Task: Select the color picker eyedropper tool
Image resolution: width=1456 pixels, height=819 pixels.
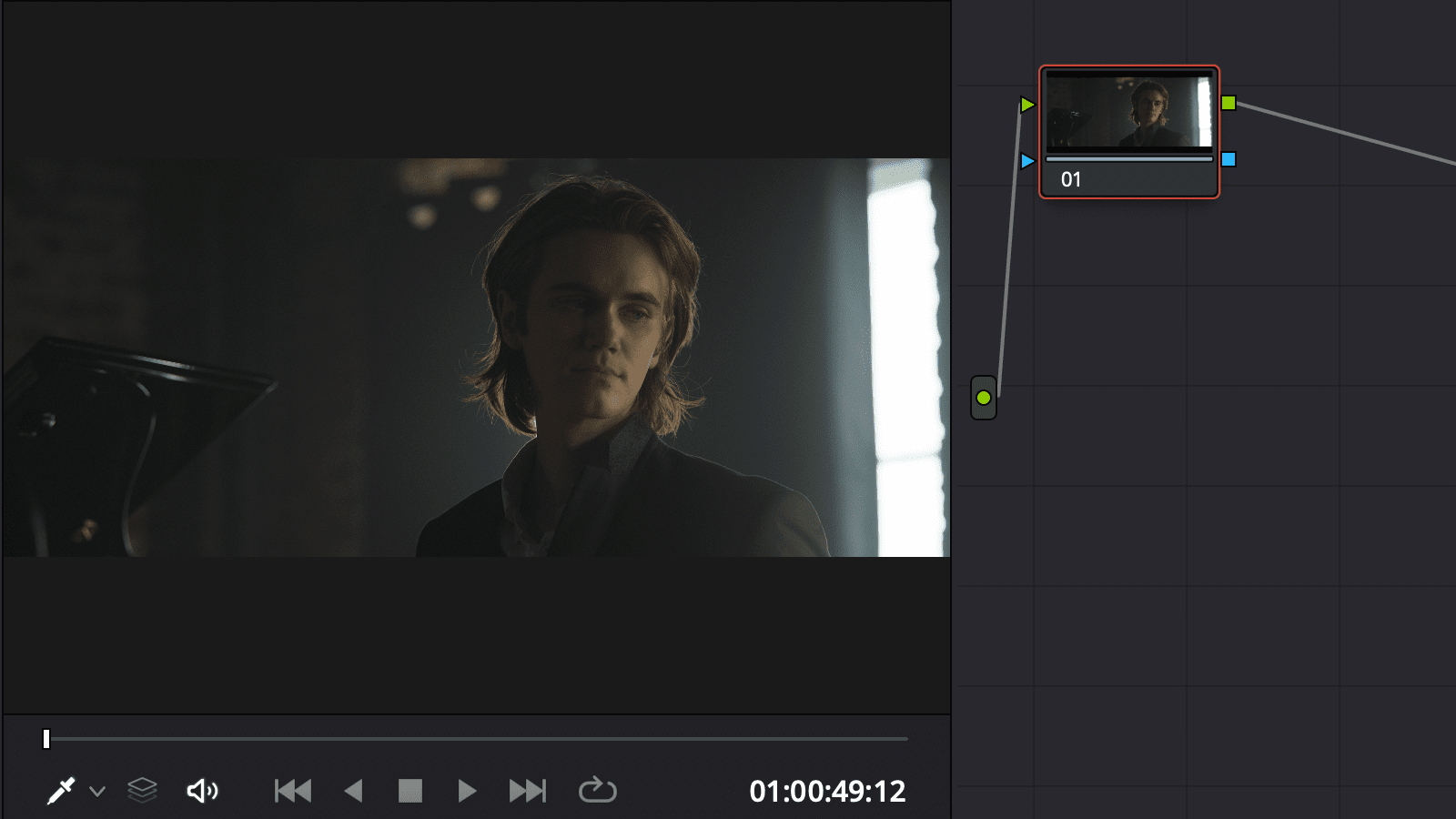Action: click(63, 790)
